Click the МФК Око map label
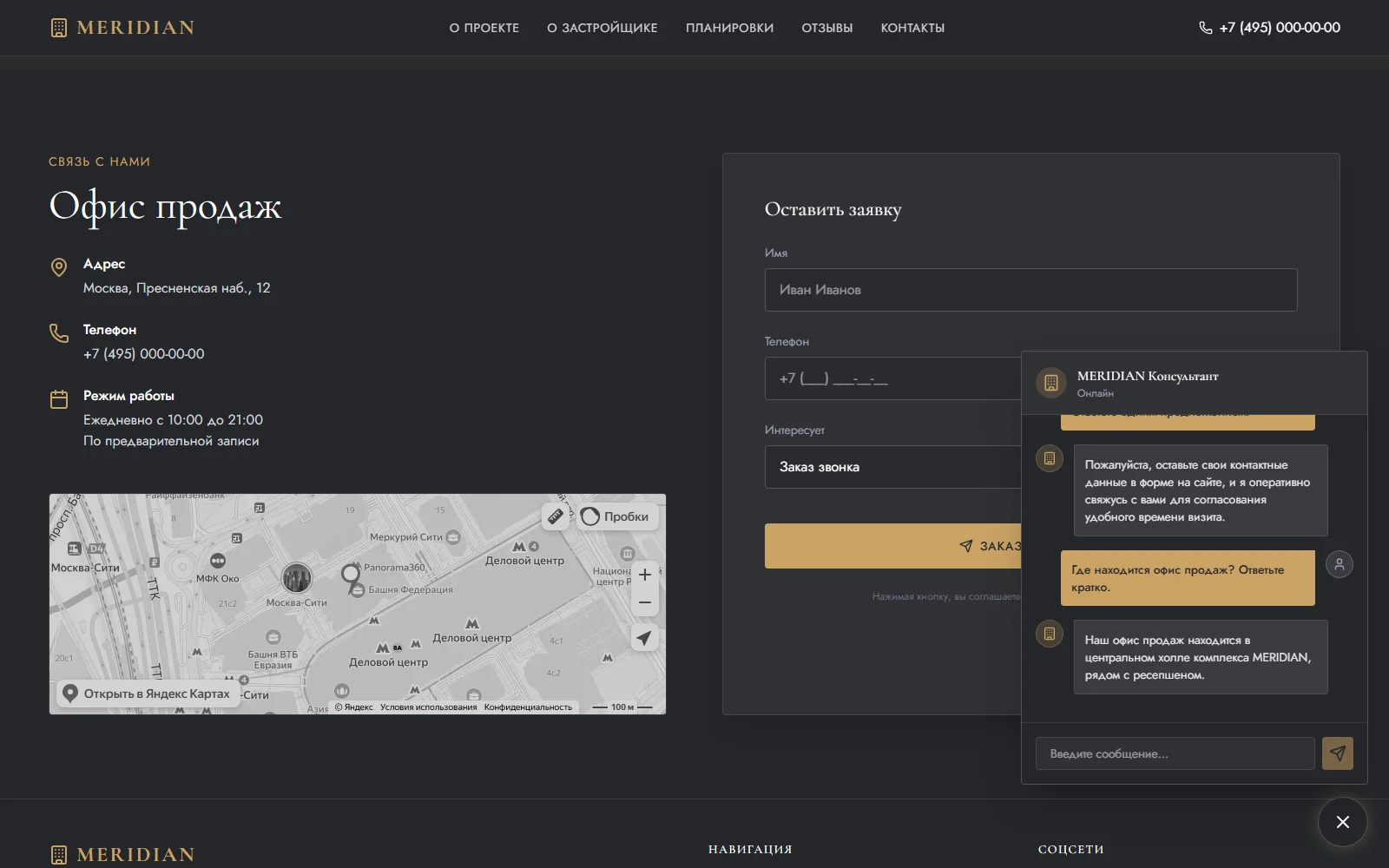 217,578
